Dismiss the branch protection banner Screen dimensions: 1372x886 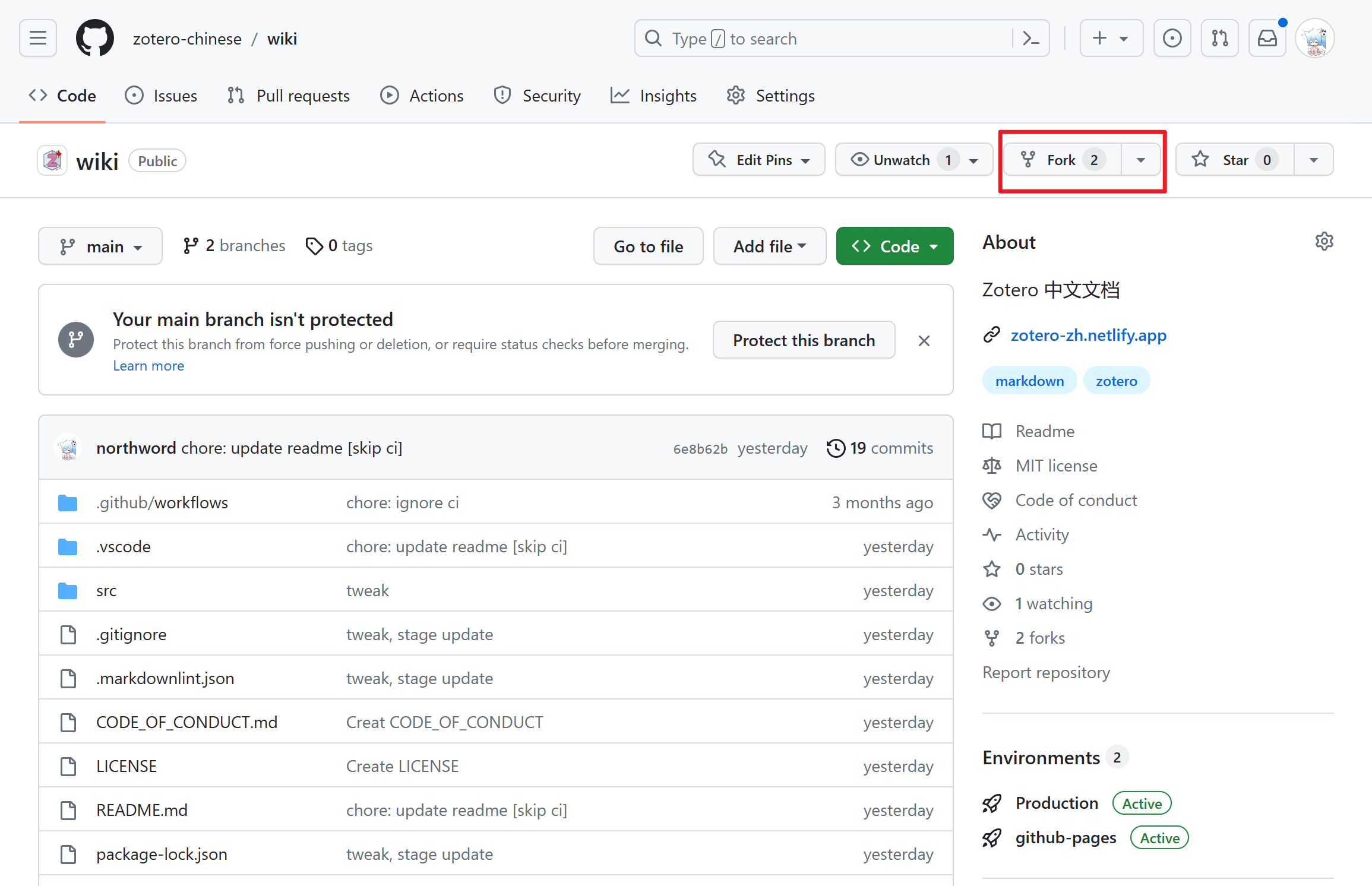click(x=924, y=341)
